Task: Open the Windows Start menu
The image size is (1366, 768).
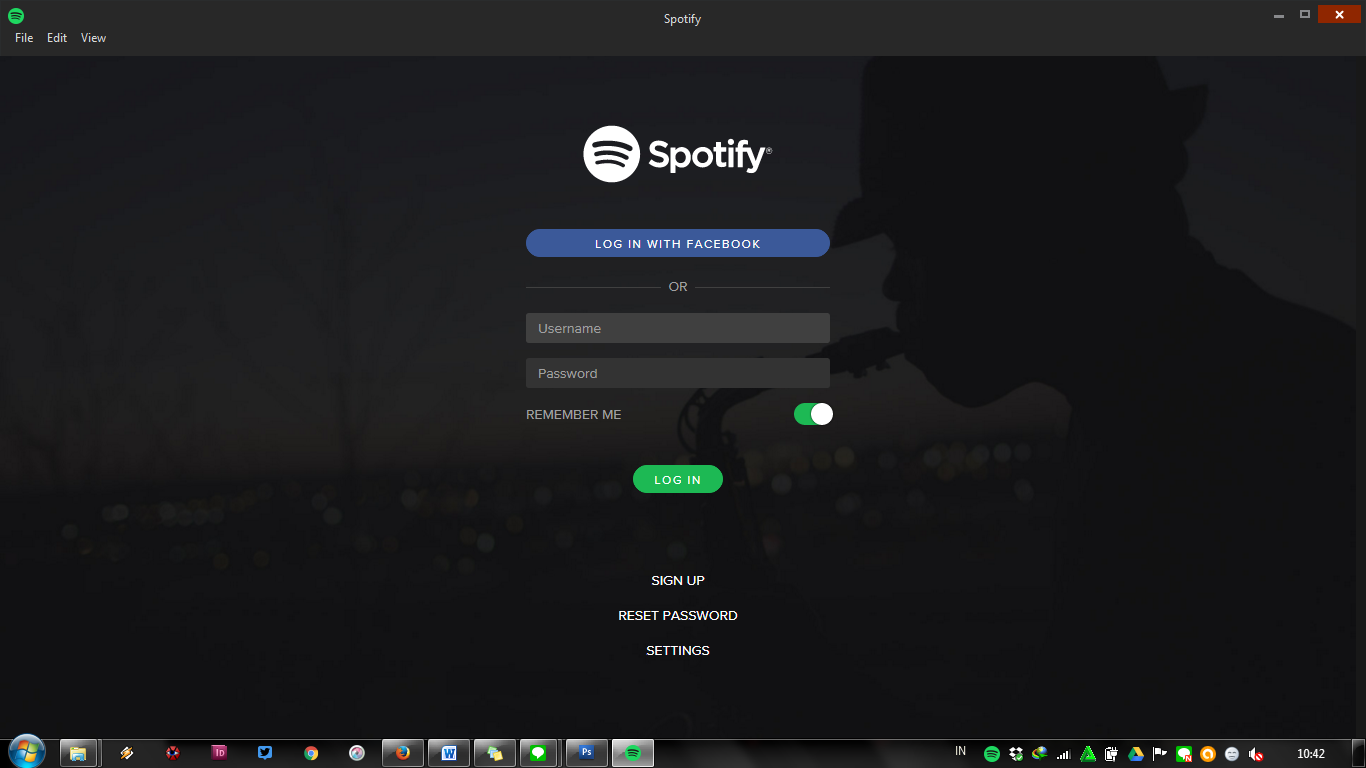Action: 26,752
